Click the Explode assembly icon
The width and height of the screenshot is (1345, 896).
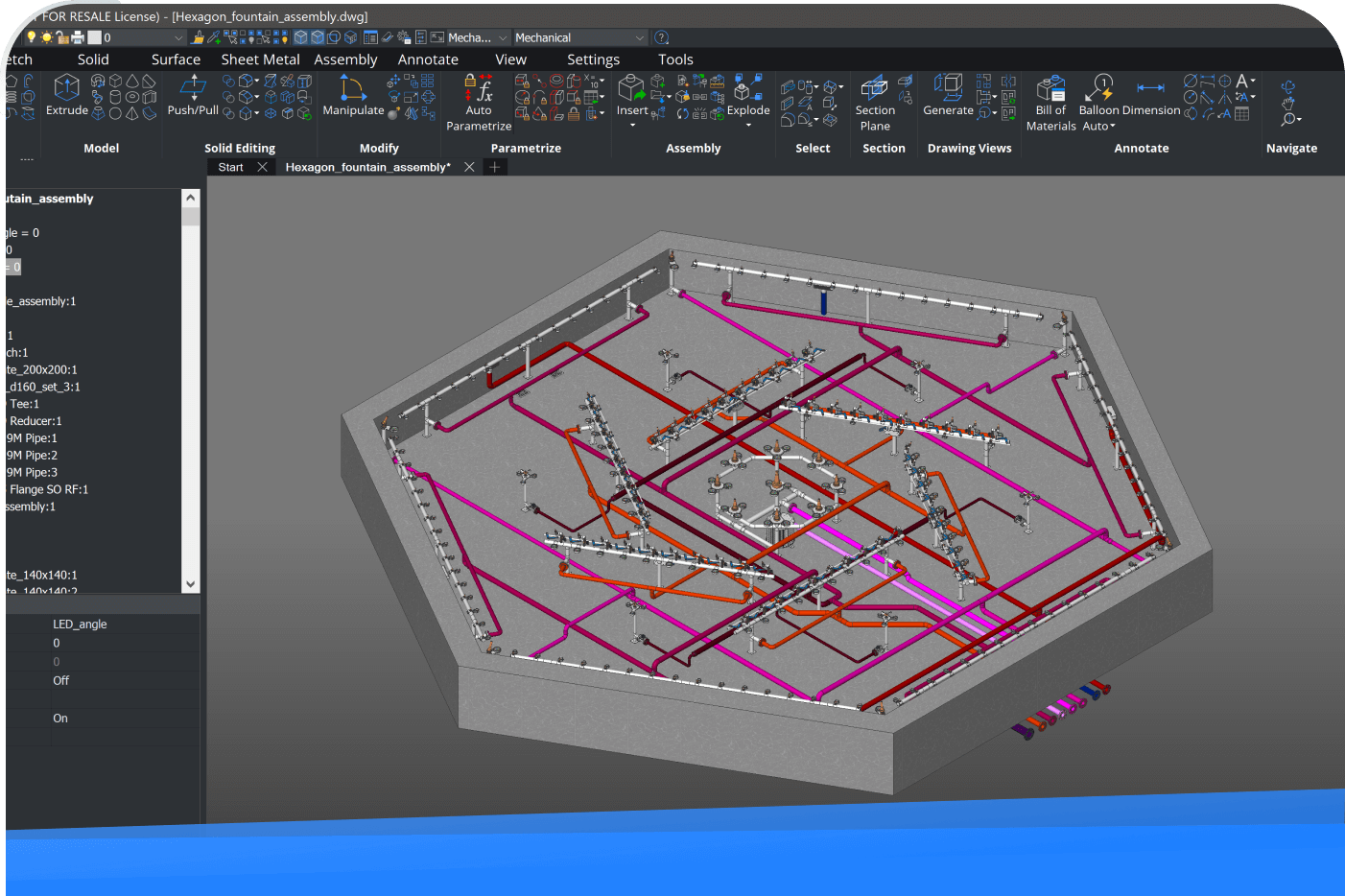[747, 87]
